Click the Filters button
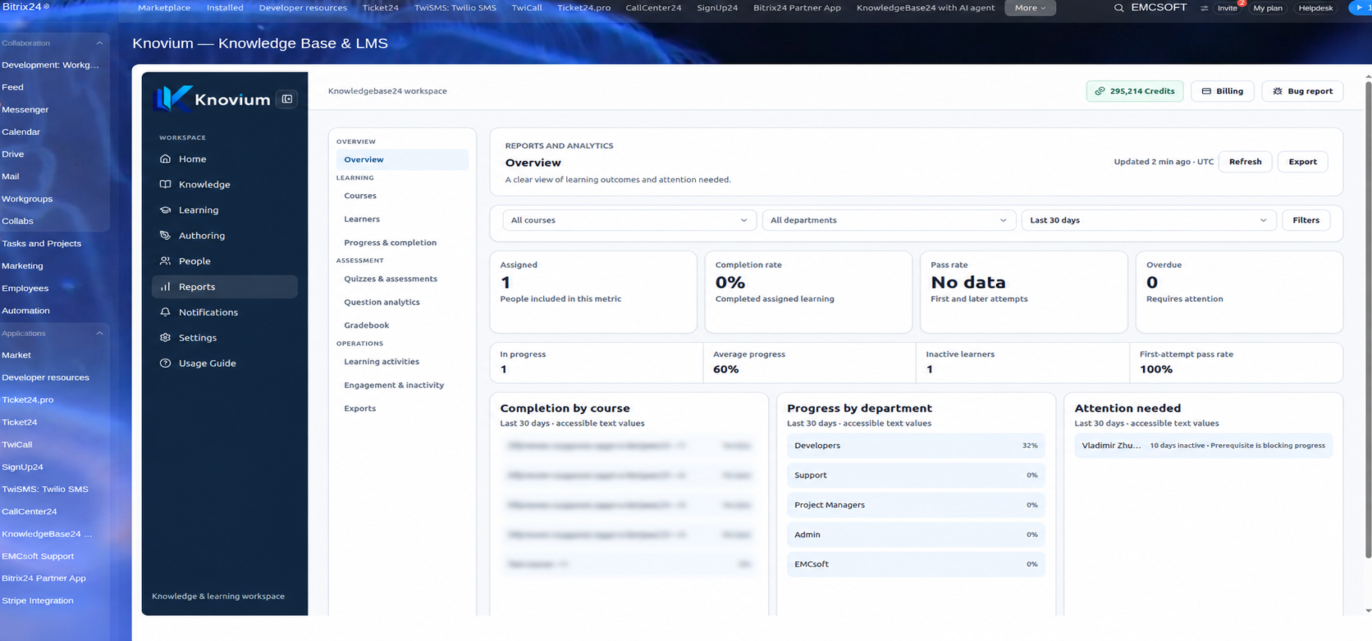 (x=1306, y=220)
